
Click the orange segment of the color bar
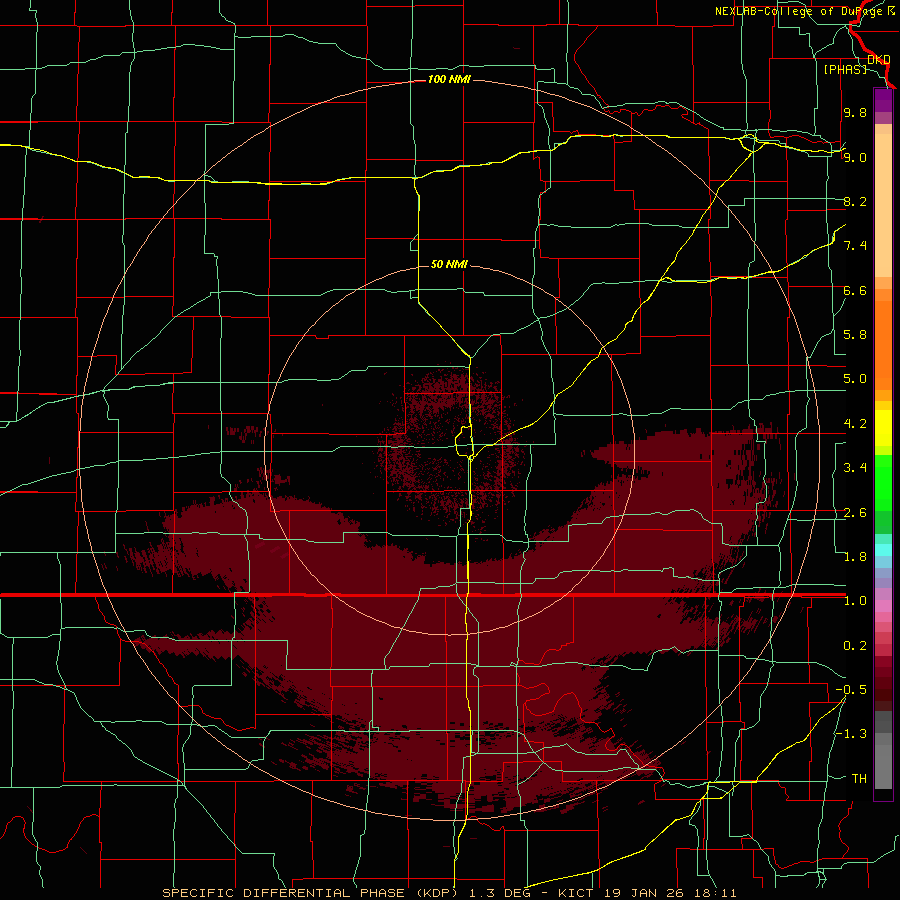[x=883, y=346]
